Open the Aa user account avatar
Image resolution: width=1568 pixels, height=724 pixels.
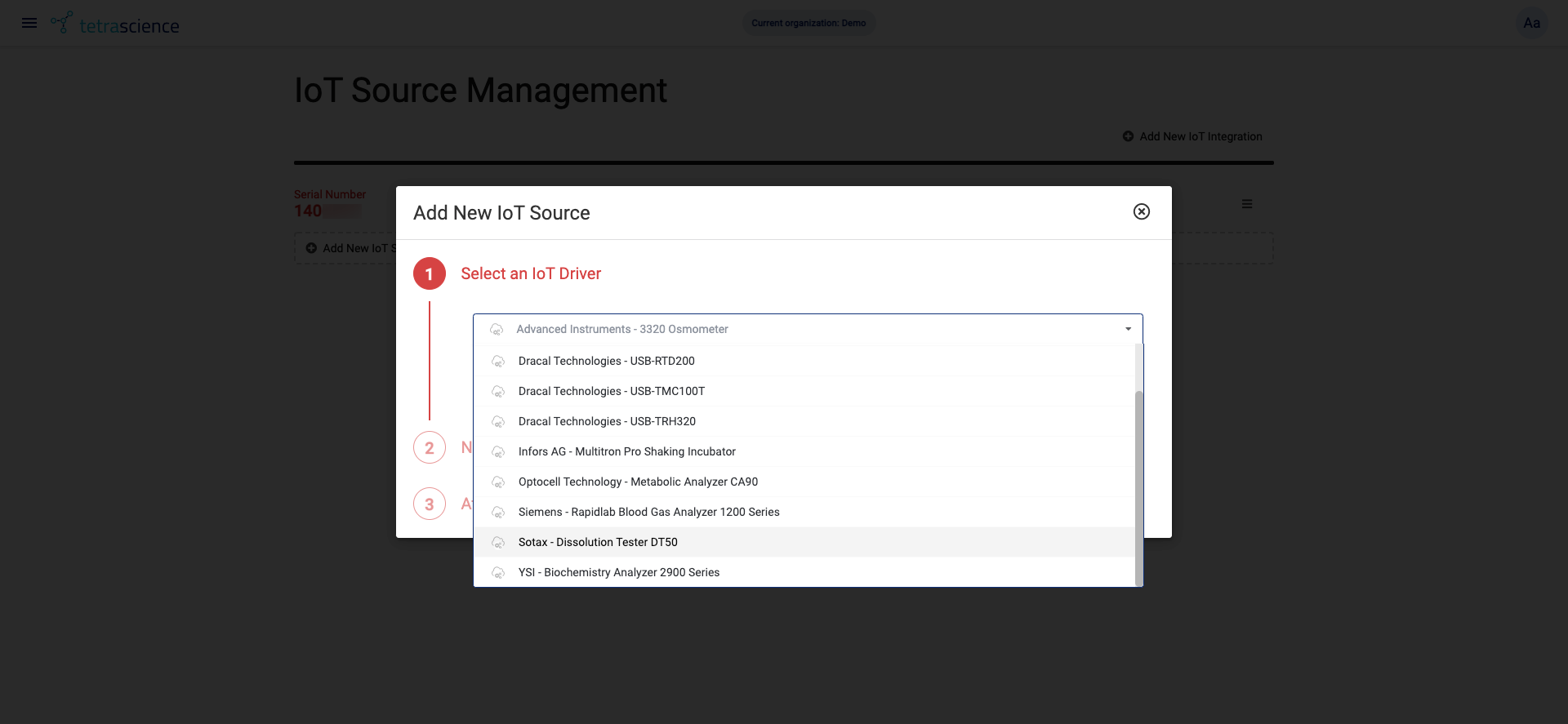(1531, 23)
